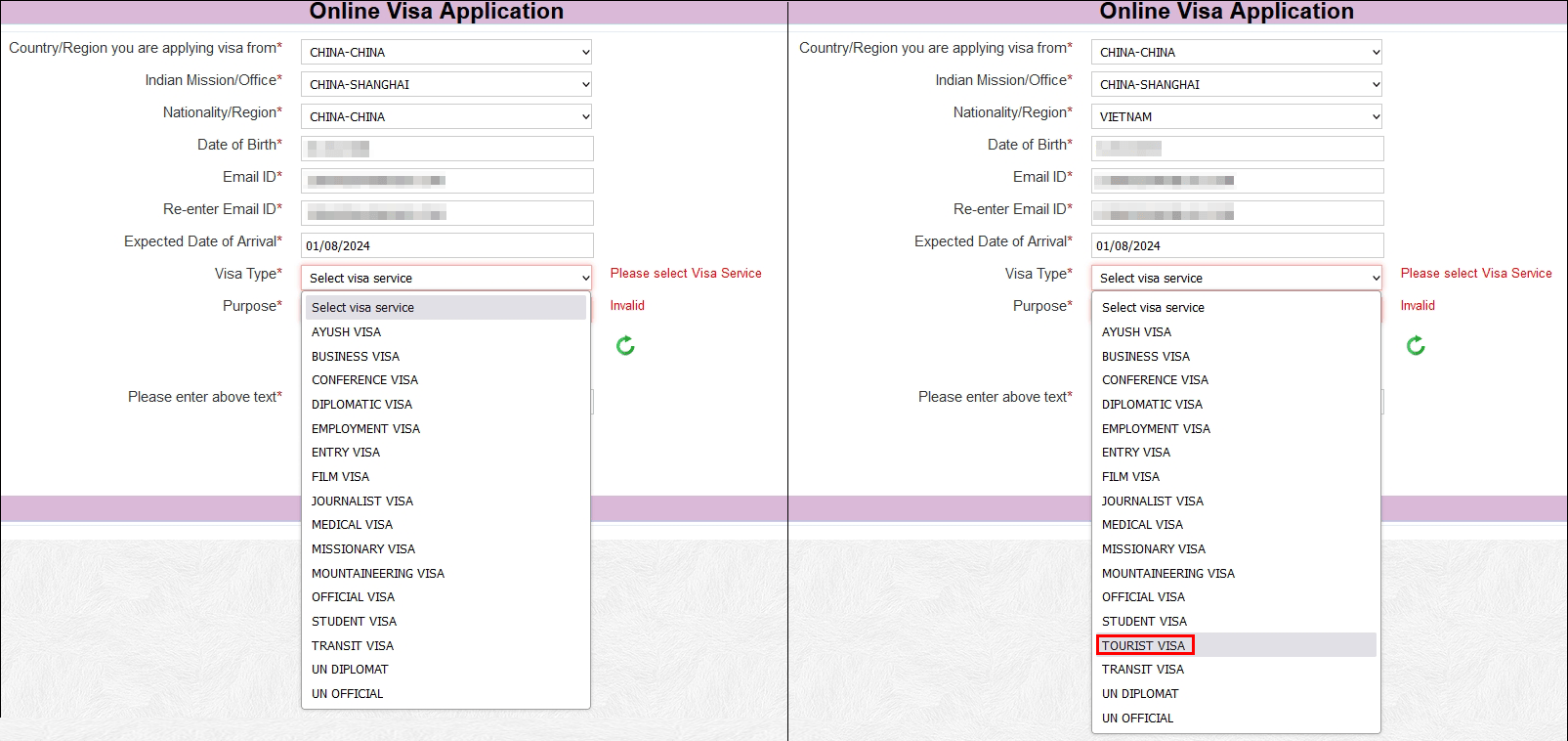Expand Indian Mission/Office dropdown in left form

pyautogui.click(x=445, y=84)
